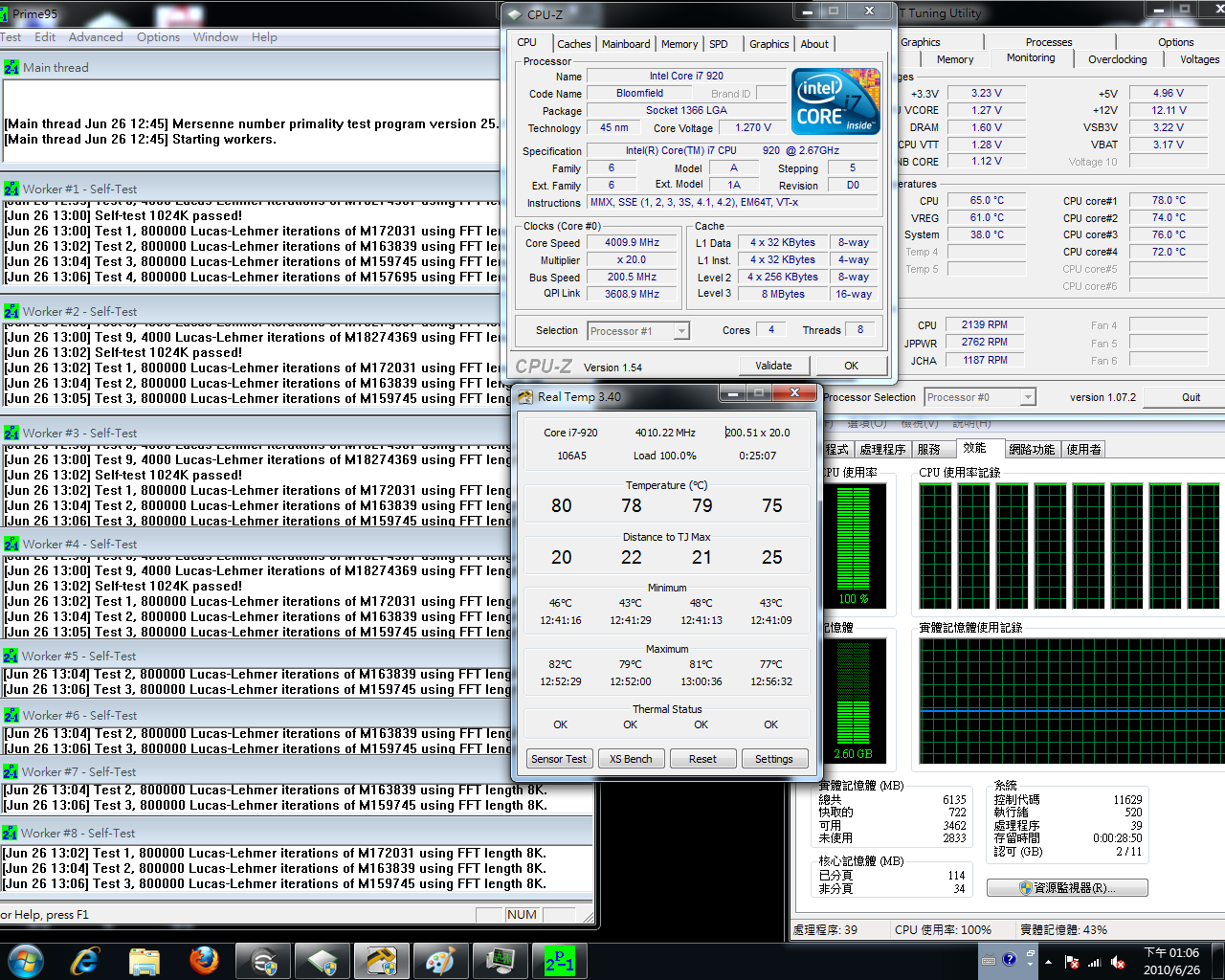Switch to the Paint palette taskbar icon
1225x980 pixels.
pyautogui.click(x=440, y=961)
